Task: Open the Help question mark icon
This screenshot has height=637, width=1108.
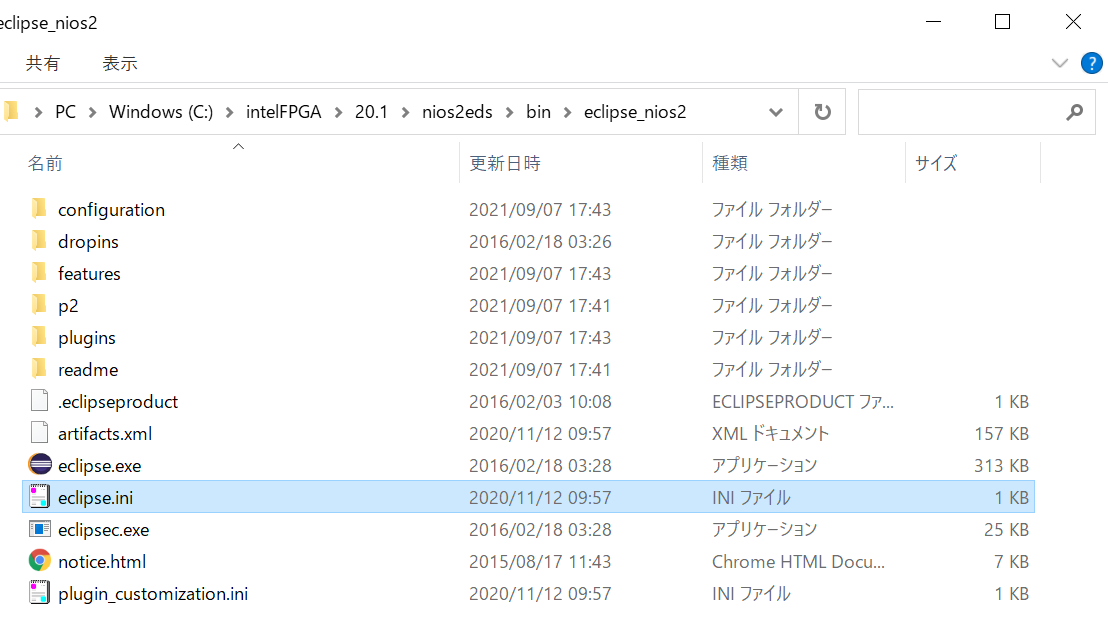Action: [x=1092, y=64]
